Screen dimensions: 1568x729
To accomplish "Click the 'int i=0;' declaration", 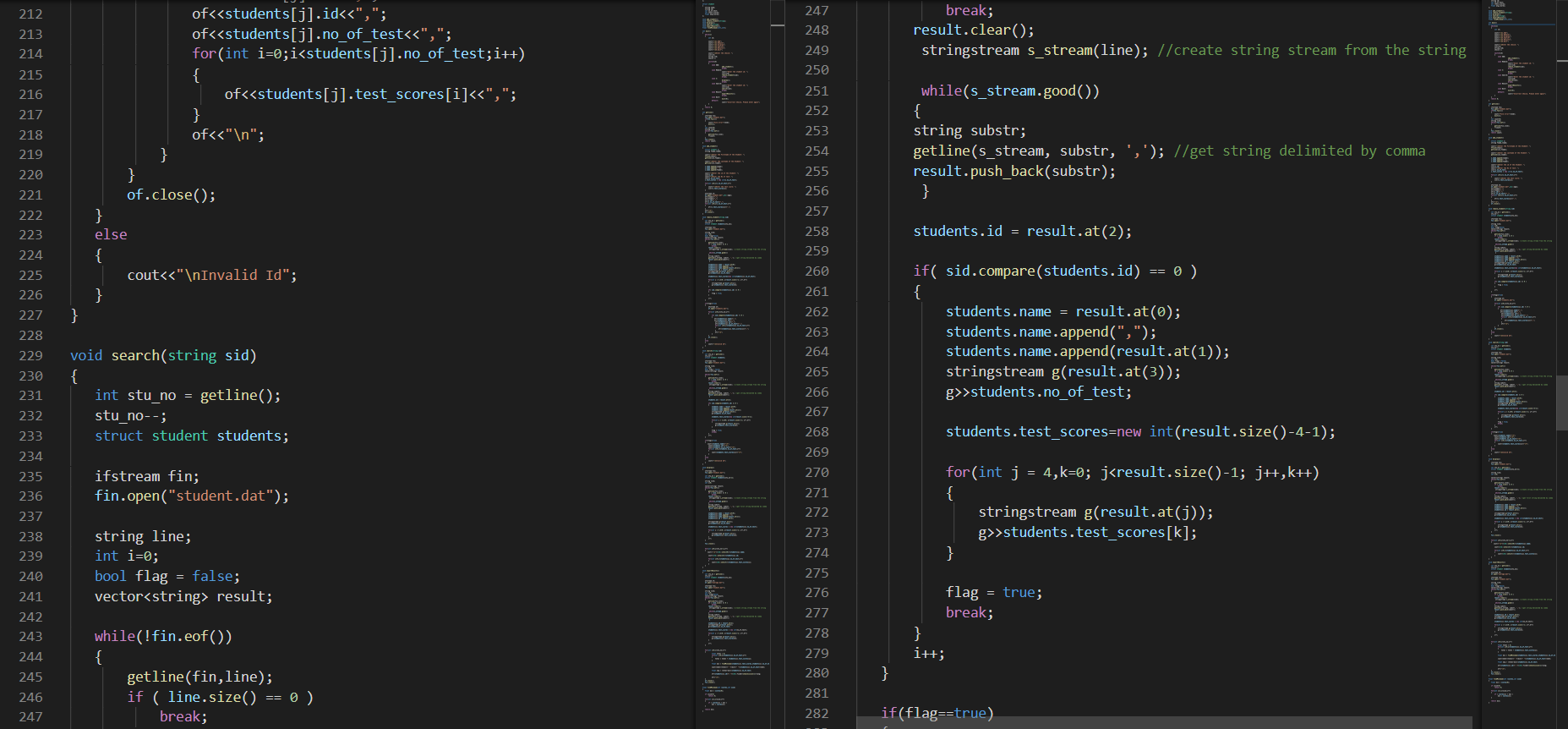I will [127, 556].
